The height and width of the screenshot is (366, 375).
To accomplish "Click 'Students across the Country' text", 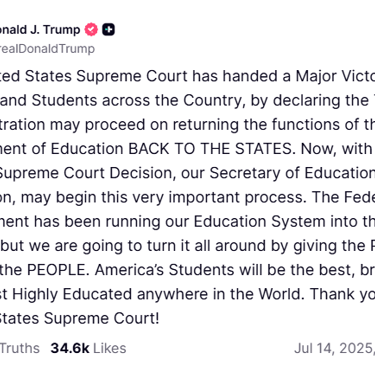I will pyautogui.click(x=138, y=100).
